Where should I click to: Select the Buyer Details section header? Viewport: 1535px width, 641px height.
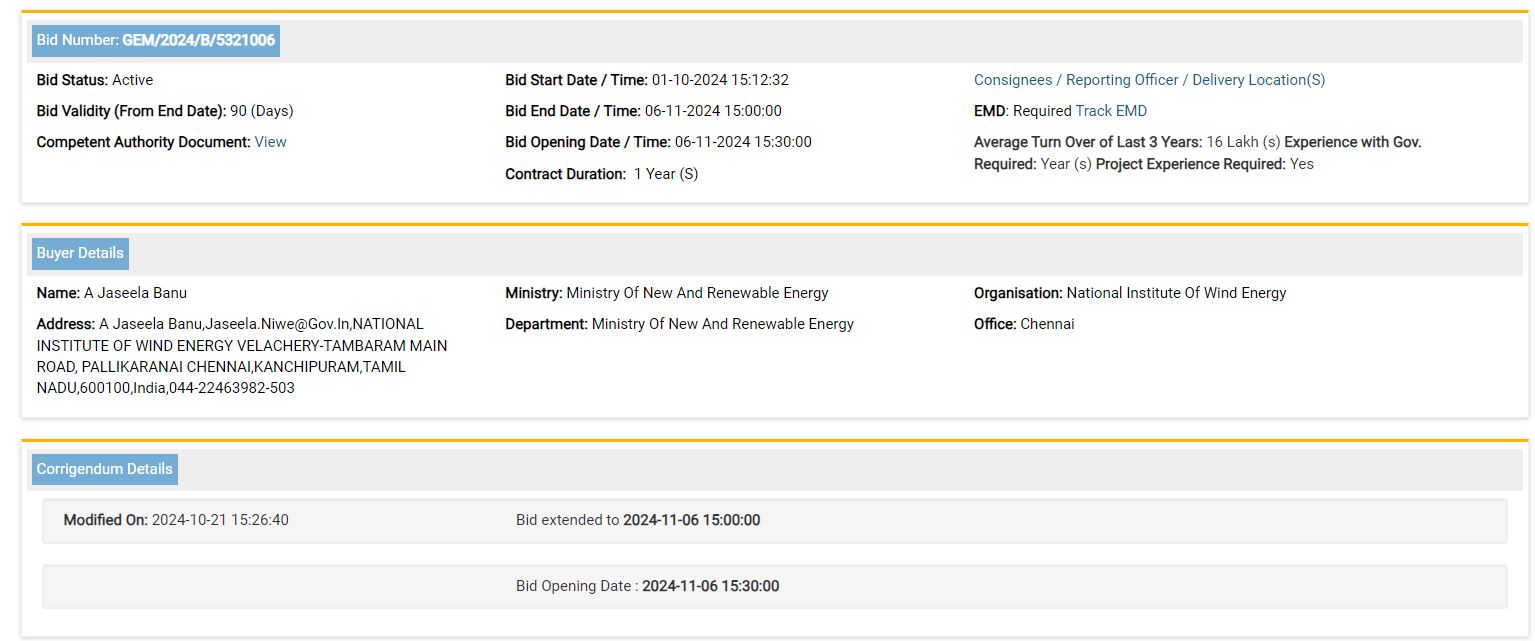pyautogui.click(x=80, y=253)
